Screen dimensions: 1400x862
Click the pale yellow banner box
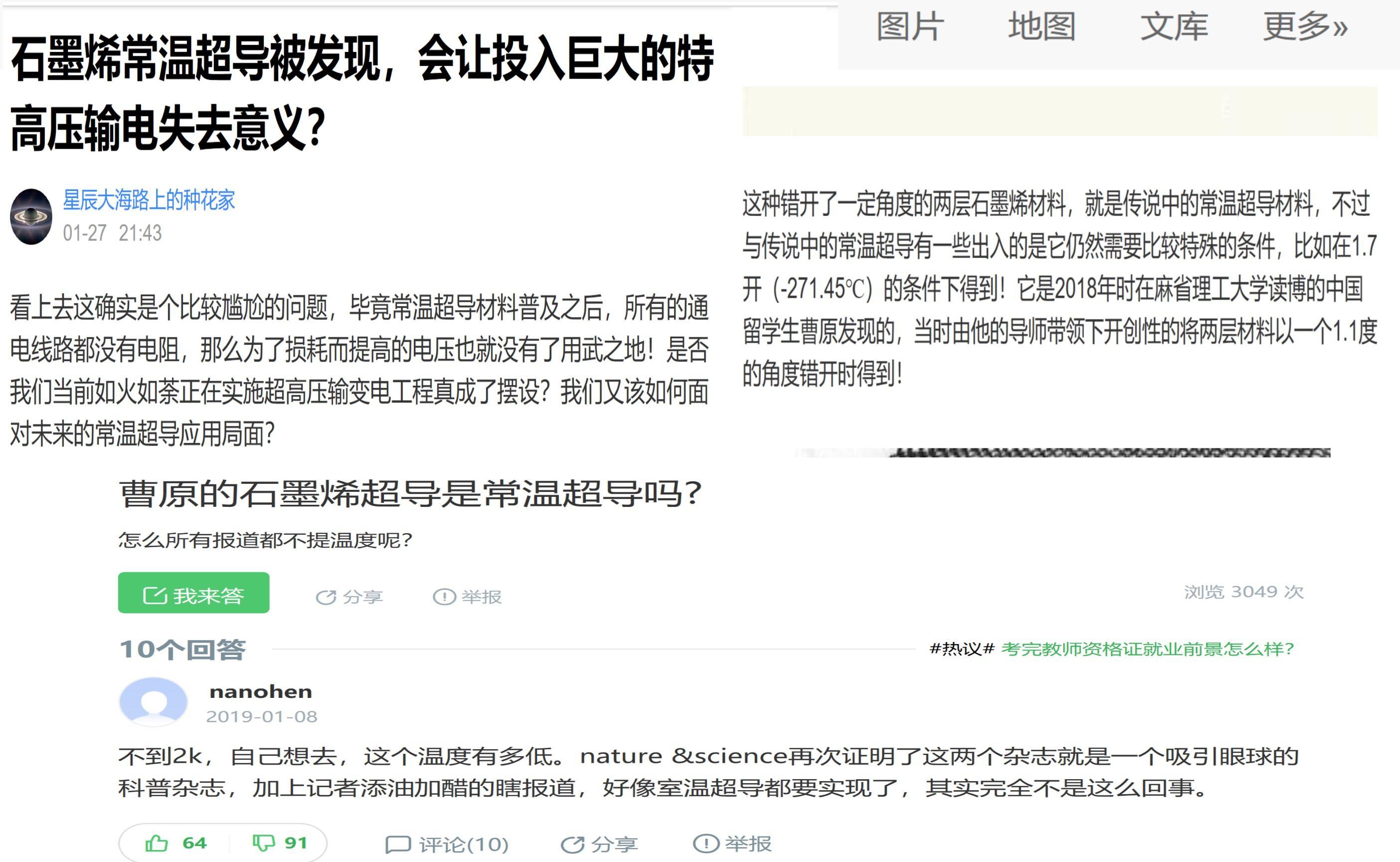point(1060,111)
